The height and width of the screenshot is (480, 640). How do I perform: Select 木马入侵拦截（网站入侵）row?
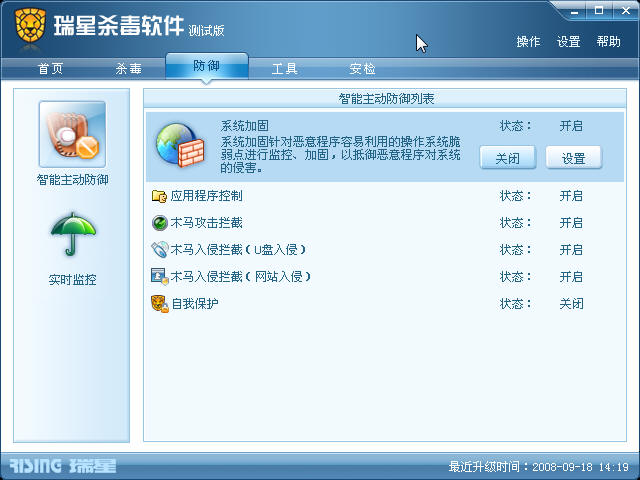click(385, 277)
